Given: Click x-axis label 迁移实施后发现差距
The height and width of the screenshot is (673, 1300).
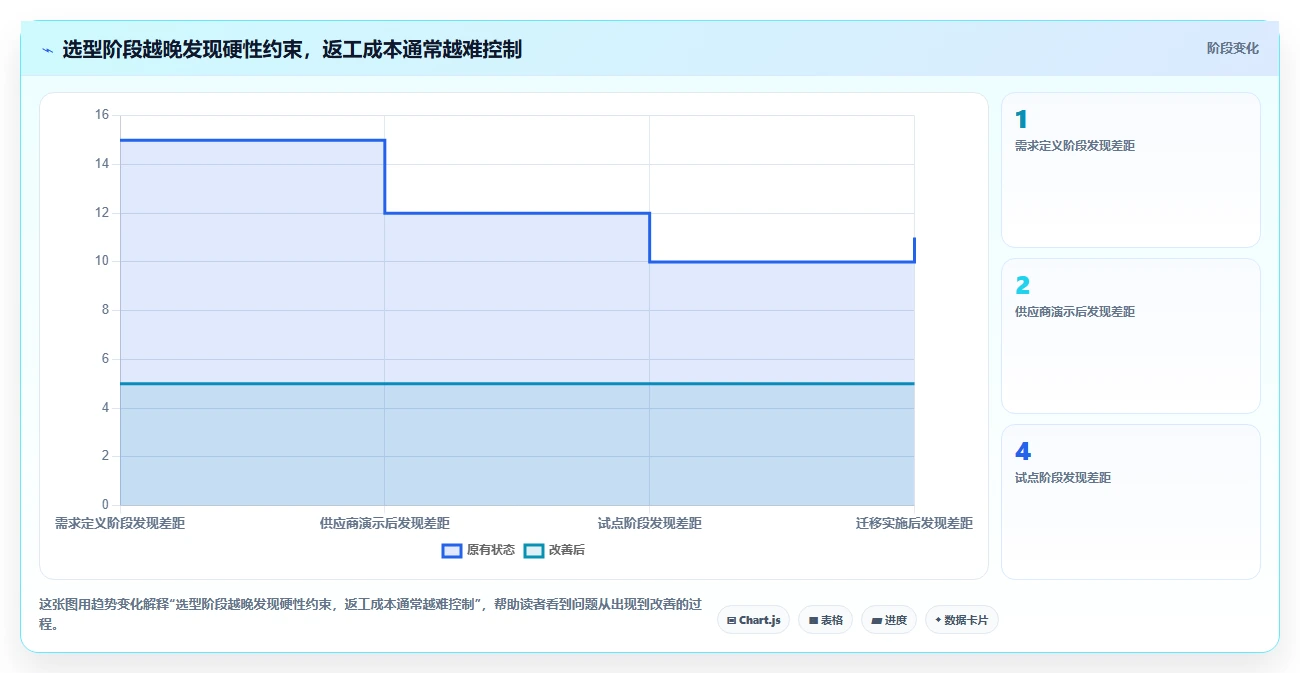Looking at the screenshot, I should tap(914, 523).
